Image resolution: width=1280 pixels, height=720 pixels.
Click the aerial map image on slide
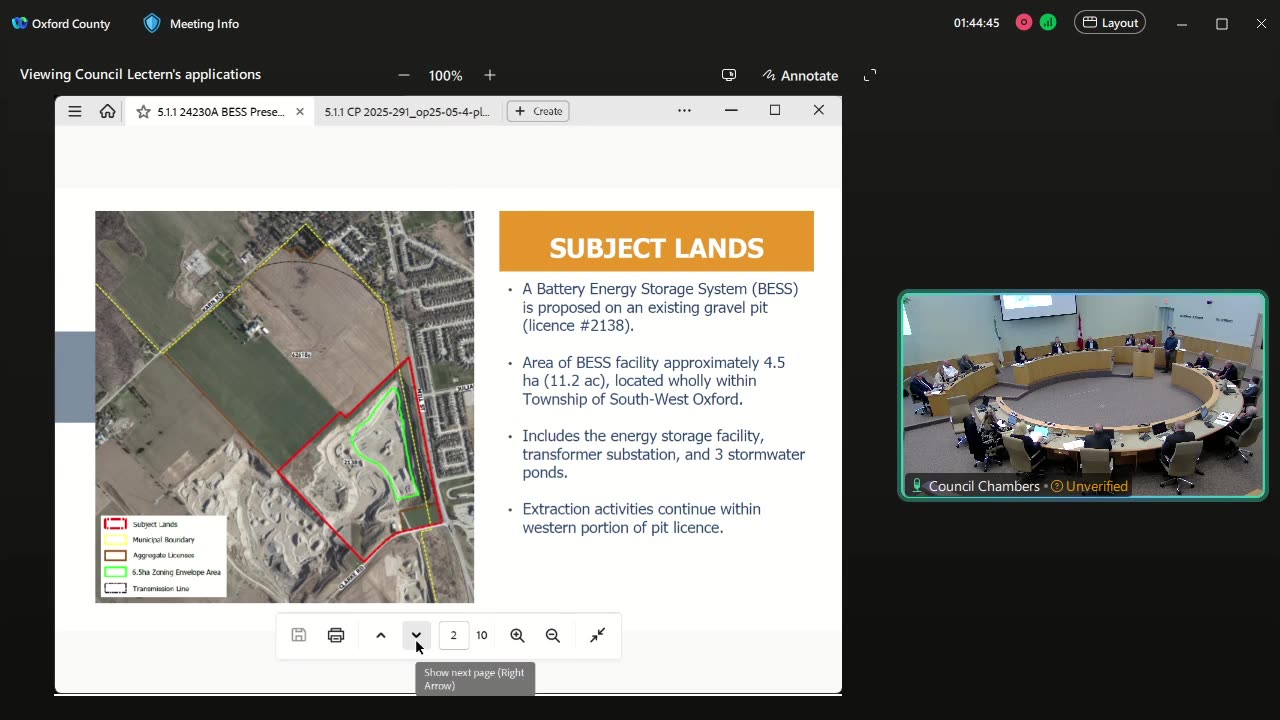(285, 406)
